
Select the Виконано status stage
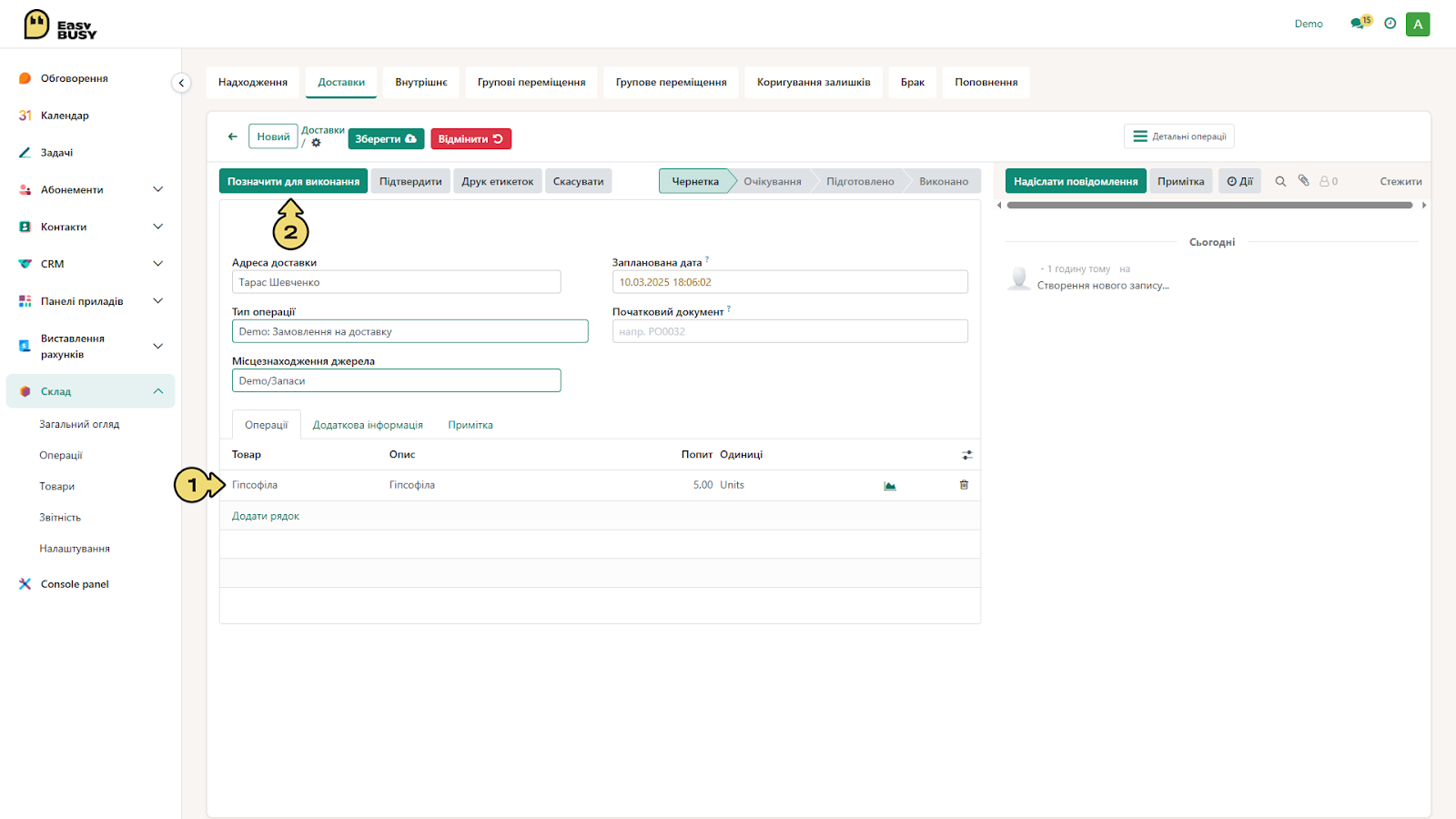[944, 181]
